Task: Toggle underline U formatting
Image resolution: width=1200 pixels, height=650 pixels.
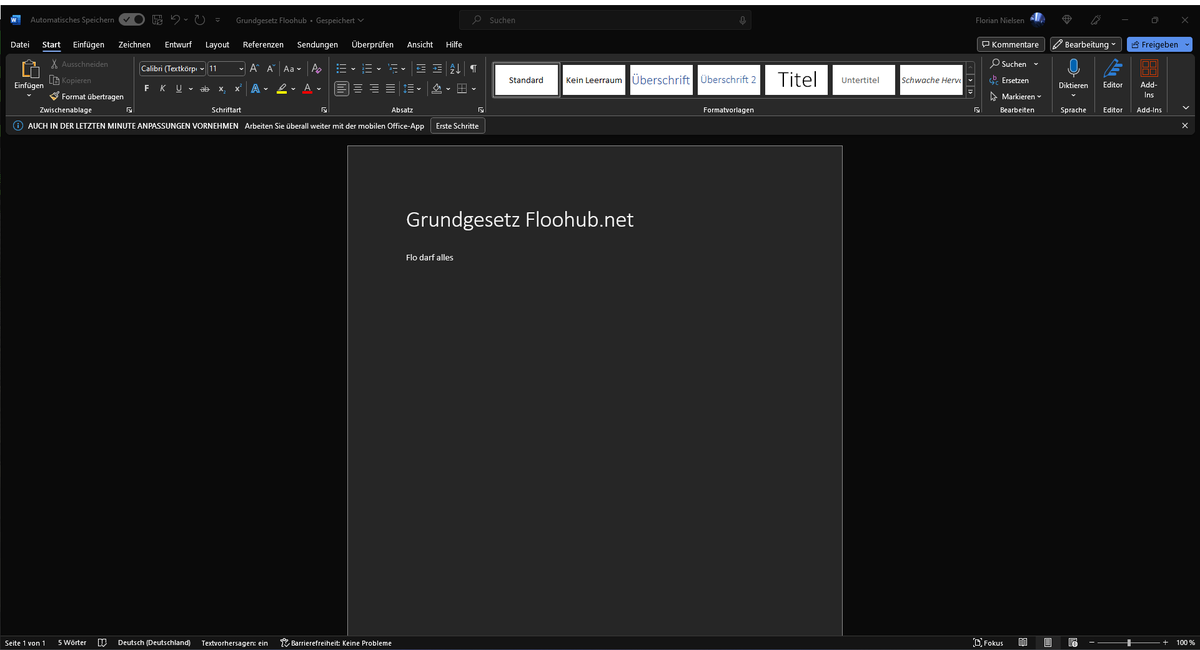Action: 179,88
